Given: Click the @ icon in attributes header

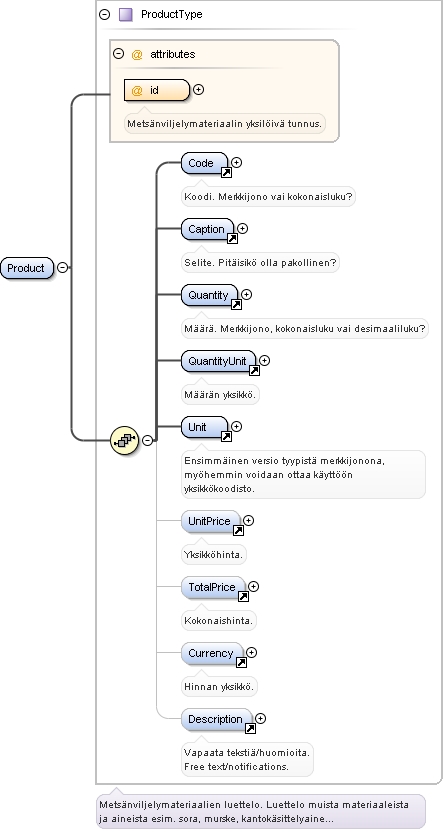Looking at the screenshot, I should pos(137,54).
